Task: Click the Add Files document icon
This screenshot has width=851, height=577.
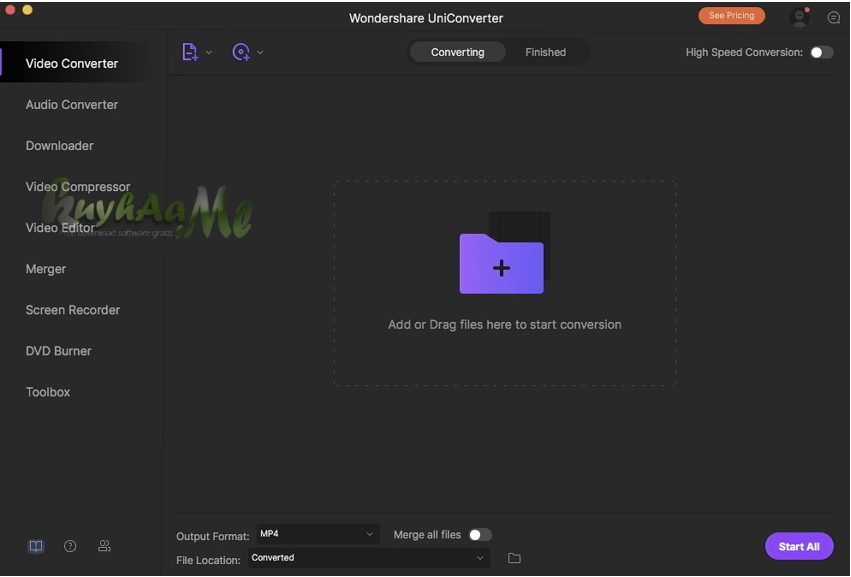Action: coord(190,52)
